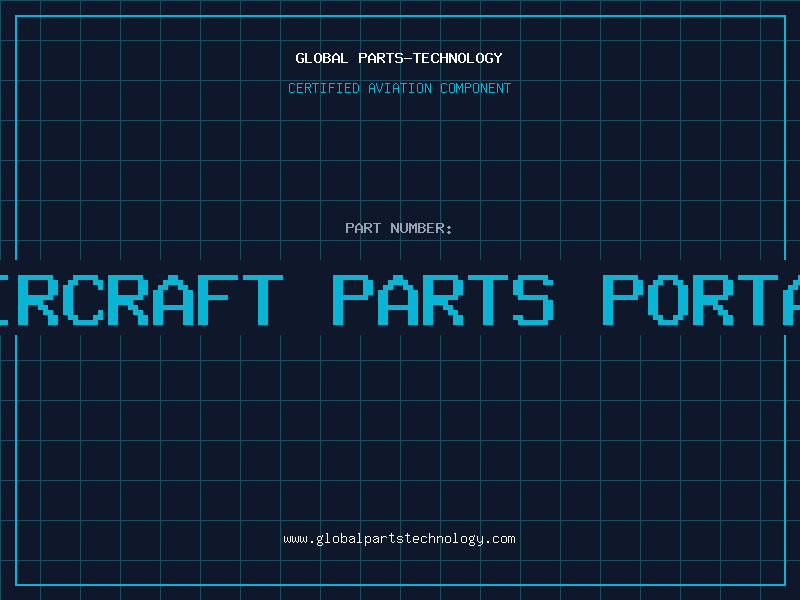Select the CERTIFIED AVIATION COMPONENT subtitle
This screenshot has width=800, height=600.
(x=399, y=88)
